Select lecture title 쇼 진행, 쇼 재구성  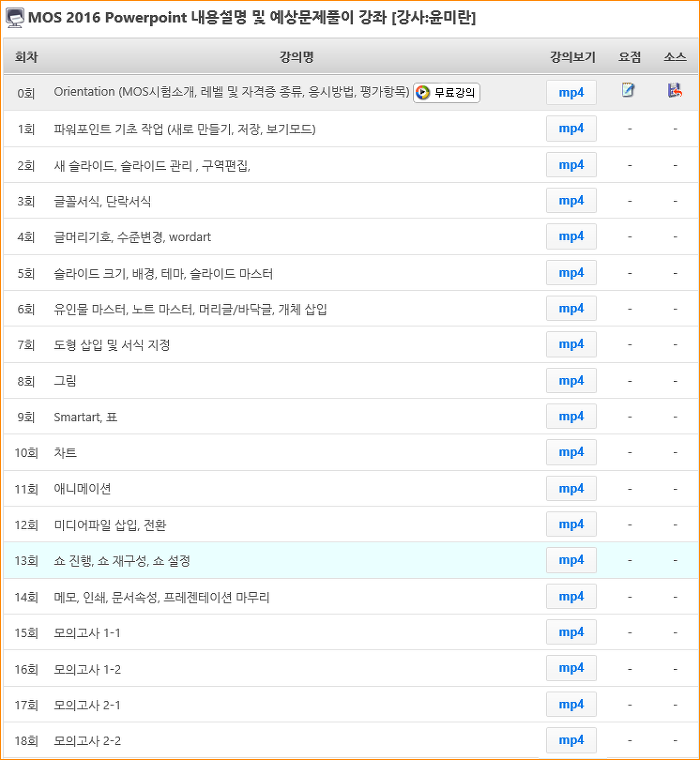[x=122, y=561]
